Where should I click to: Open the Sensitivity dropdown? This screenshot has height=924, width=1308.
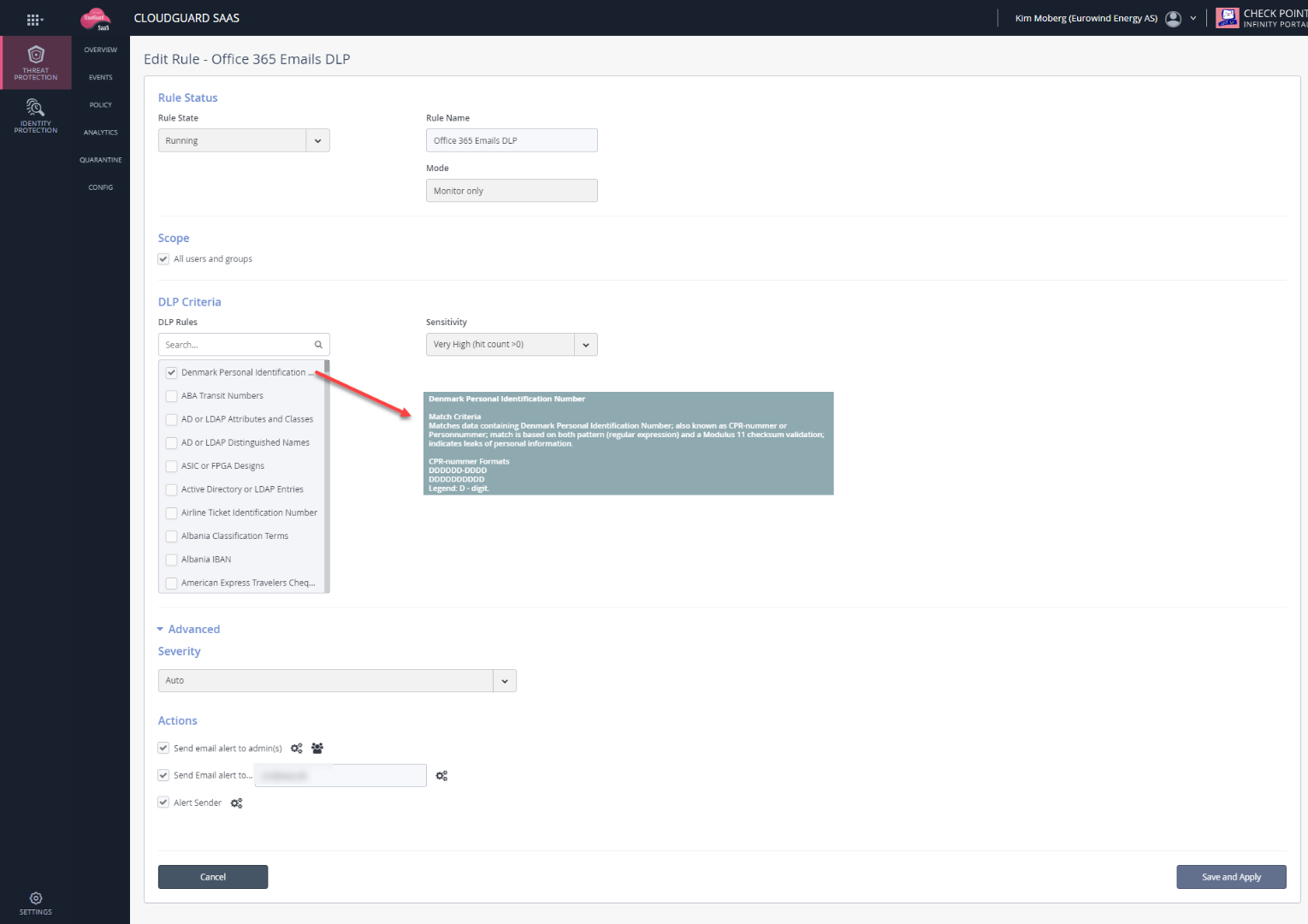(x=512, y=345)
